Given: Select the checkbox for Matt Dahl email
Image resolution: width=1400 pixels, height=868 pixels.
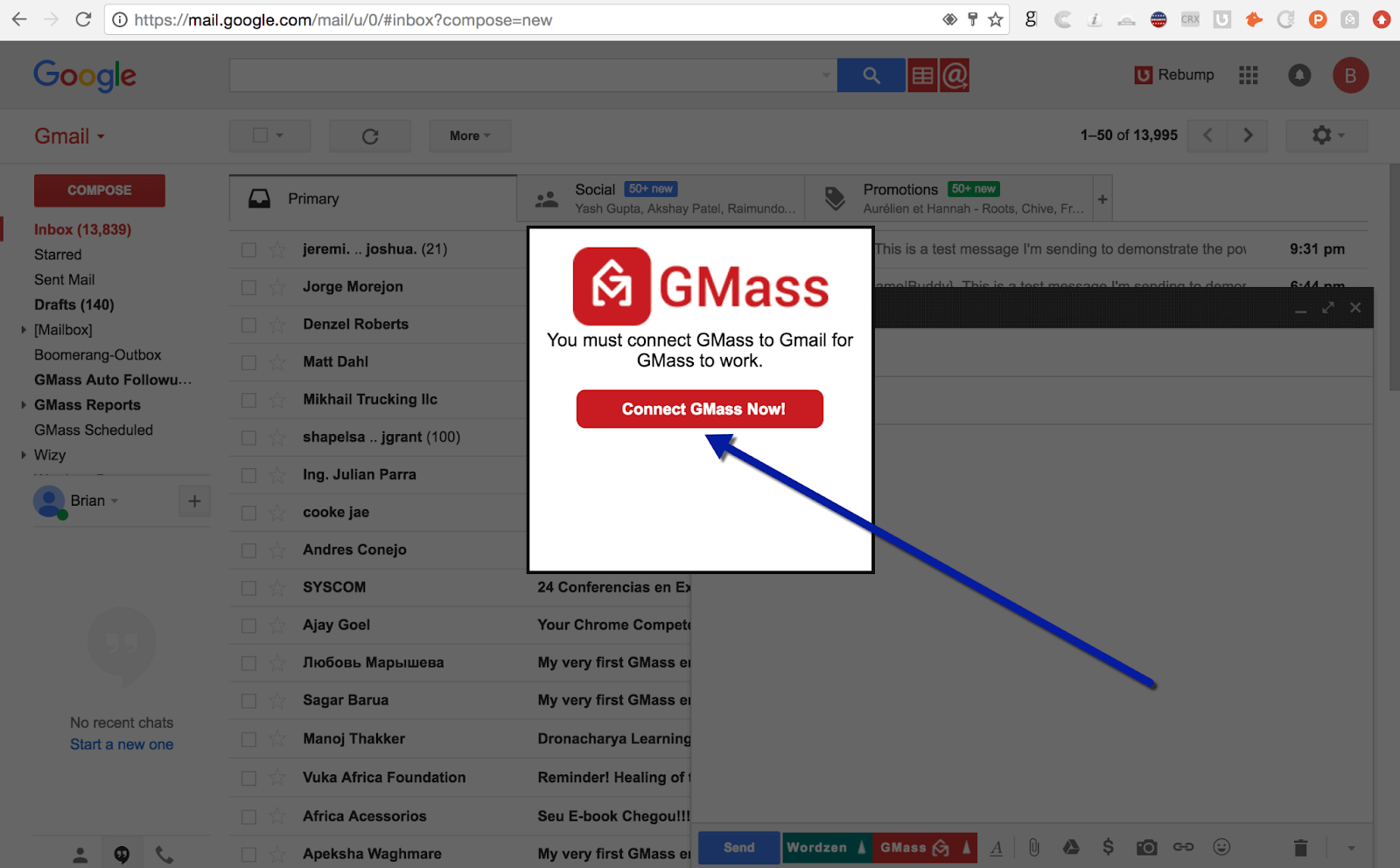Looking at the screenshot, I should (249, 363).
